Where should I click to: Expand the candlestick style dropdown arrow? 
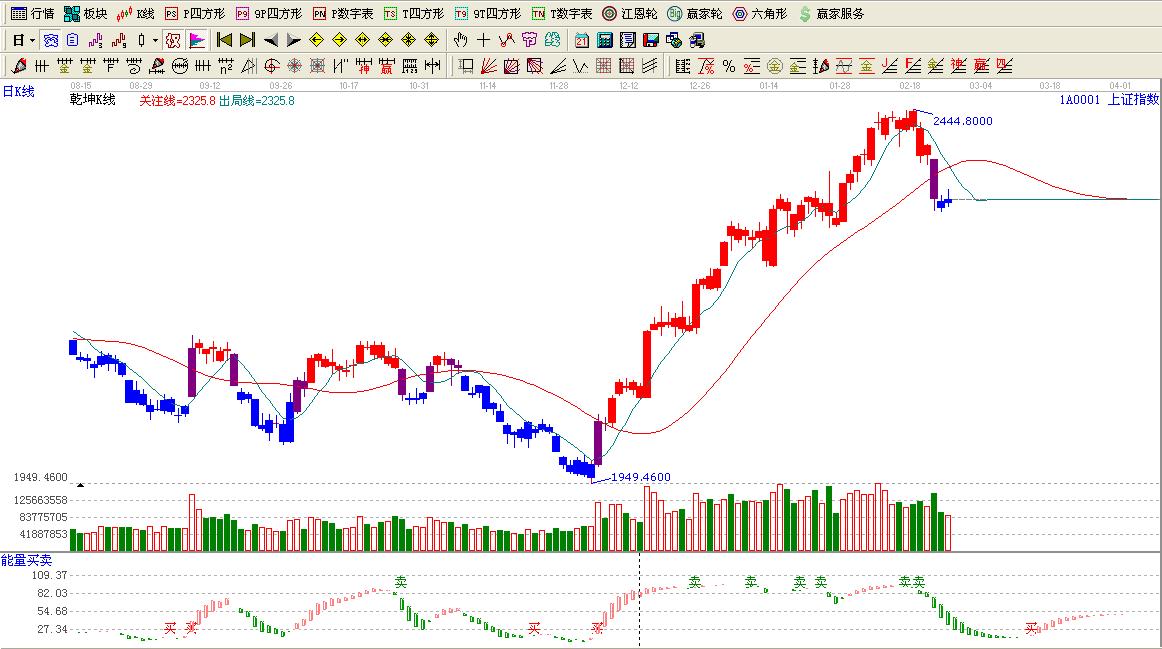(x=155, y=40)
